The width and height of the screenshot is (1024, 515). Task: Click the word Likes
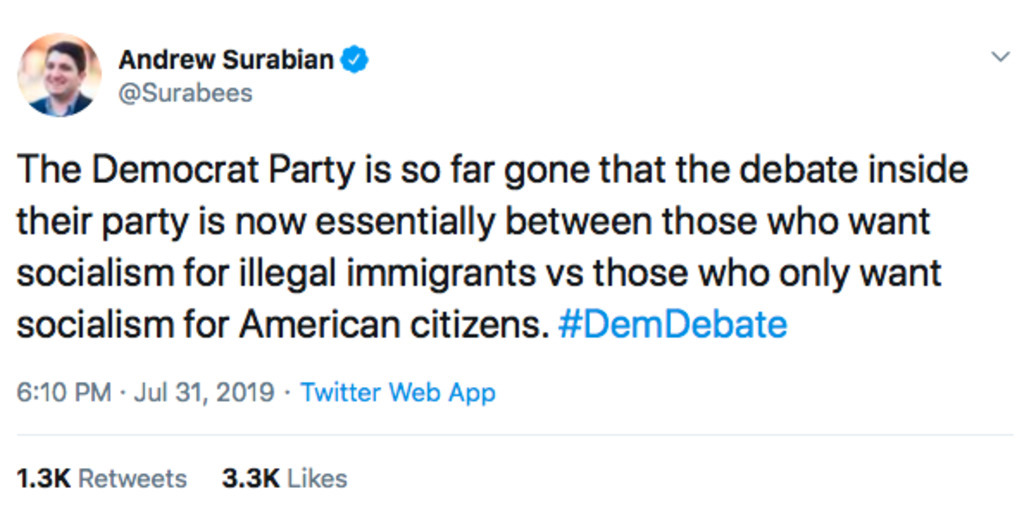tap(317, 478)
